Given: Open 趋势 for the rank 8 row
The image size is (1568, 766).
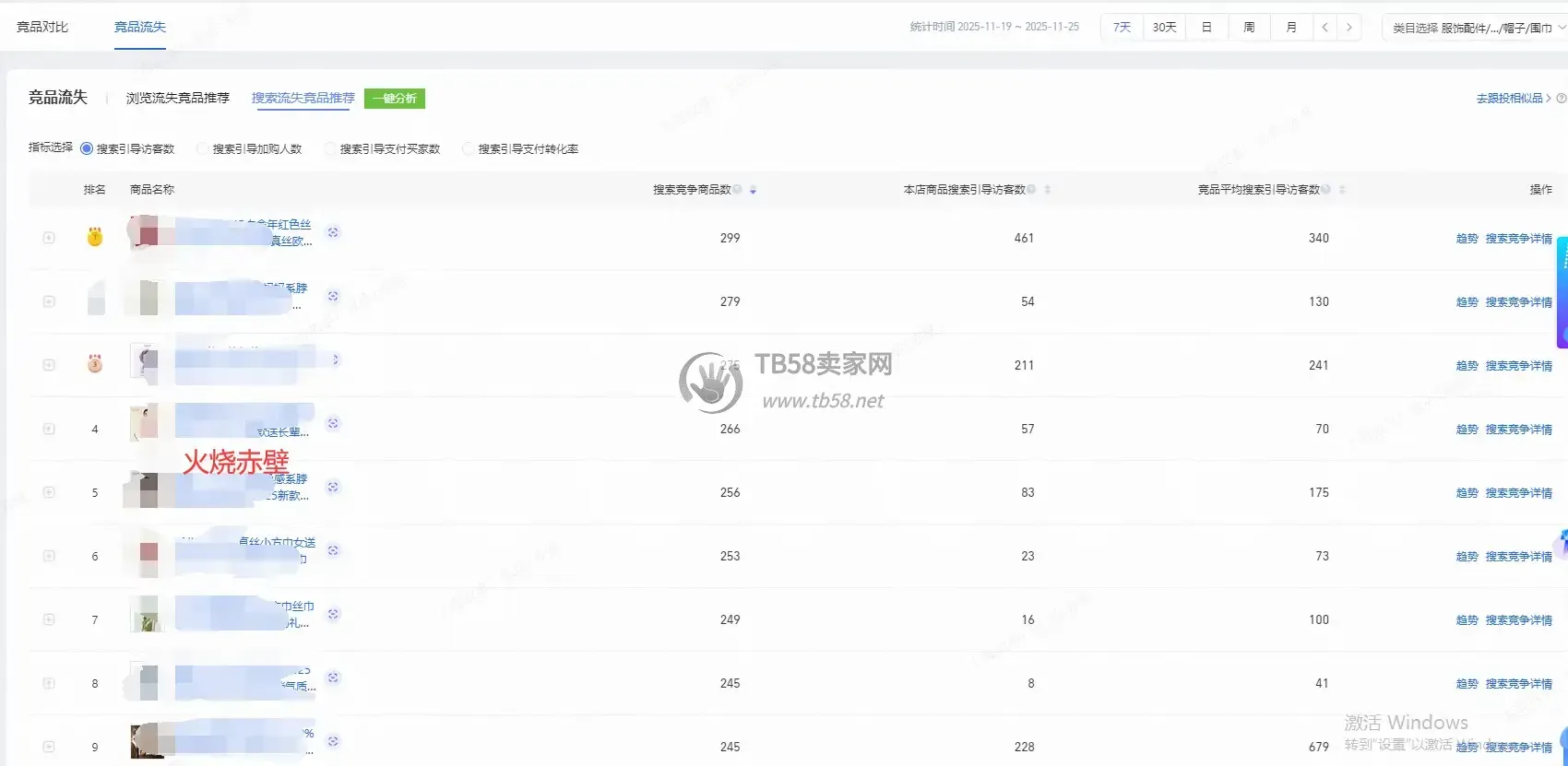Looking at the screenshot, I should pyautogui.click(x=1467, y=684).
